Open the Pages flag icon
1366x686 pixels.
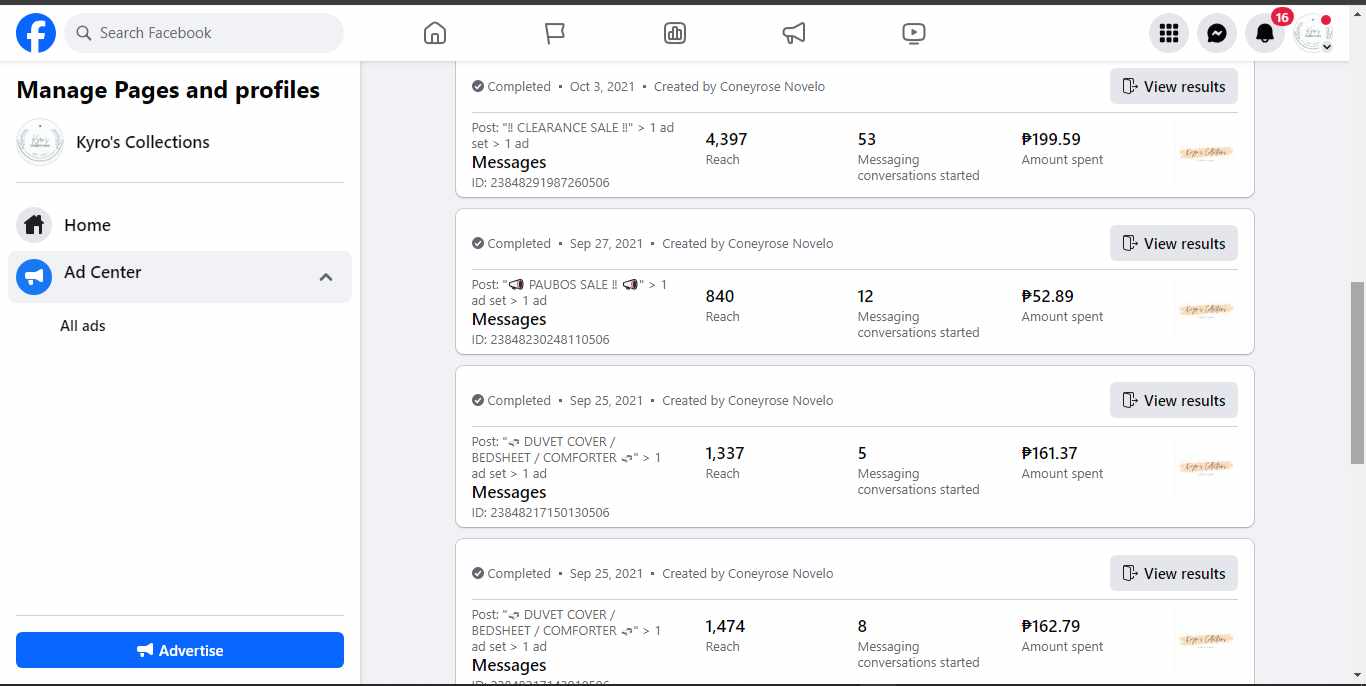(555, 33)
